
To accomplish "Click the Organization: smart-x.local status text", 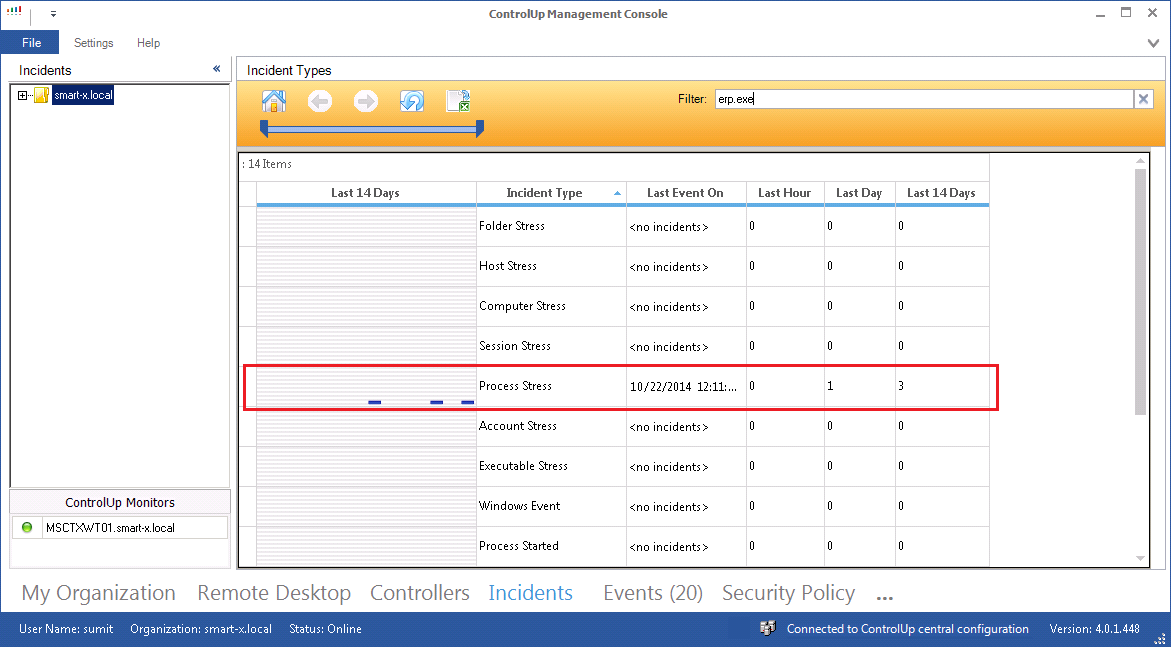I will [201, 629].
